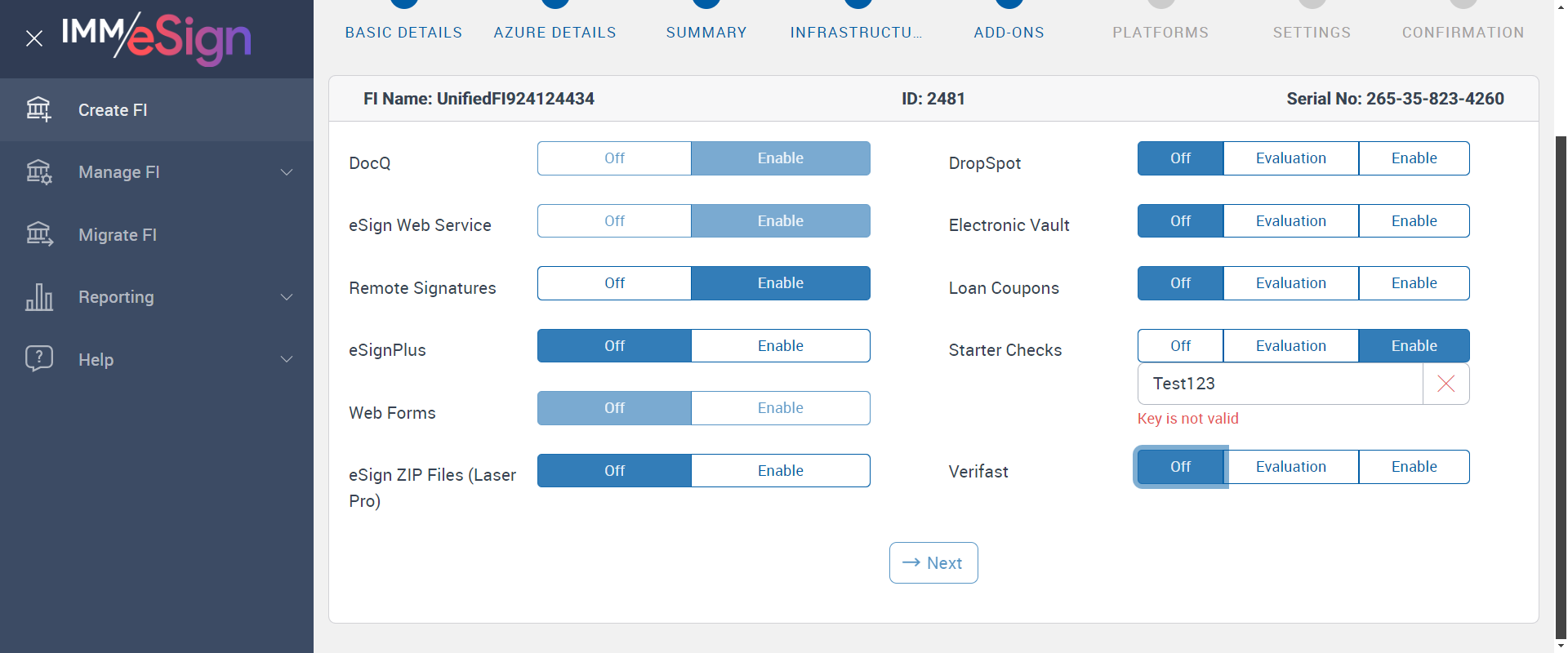Turn Starter Checks Off
Screen dimensions: 1568x653
[1180, 346]
